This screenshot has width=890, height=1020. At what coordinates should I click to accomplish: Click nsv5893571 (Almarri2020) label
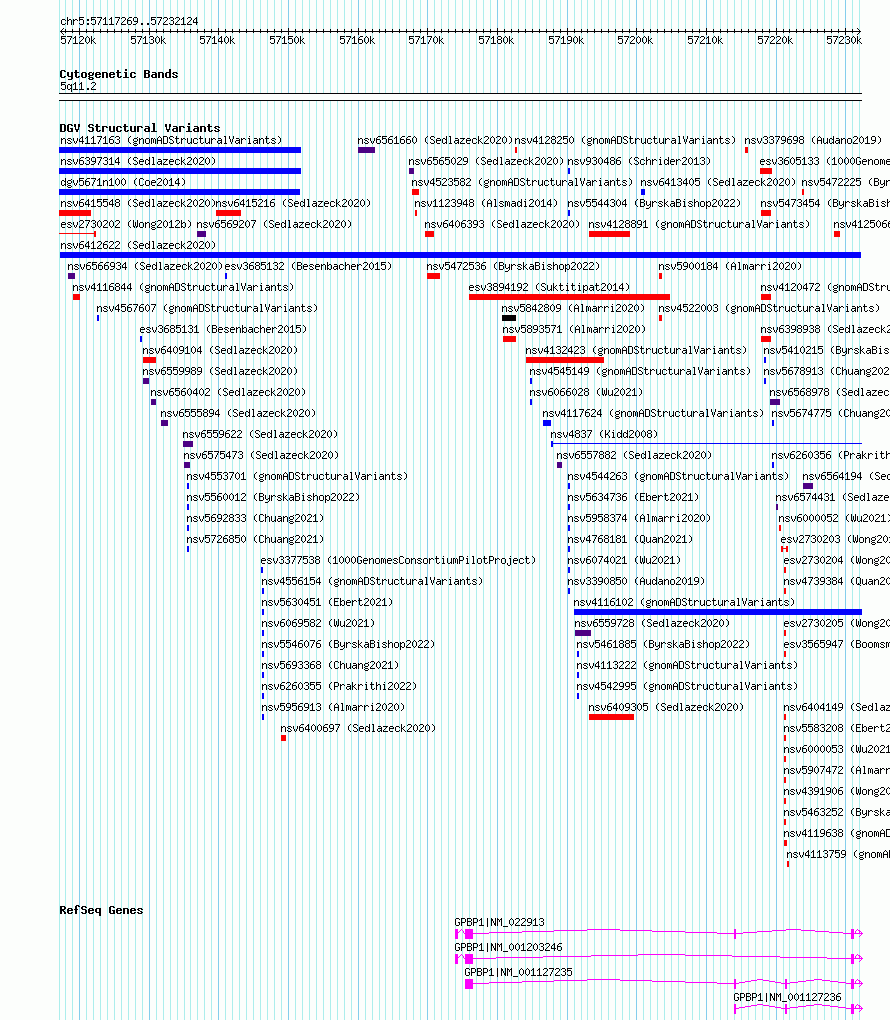[x=574, y=329]
